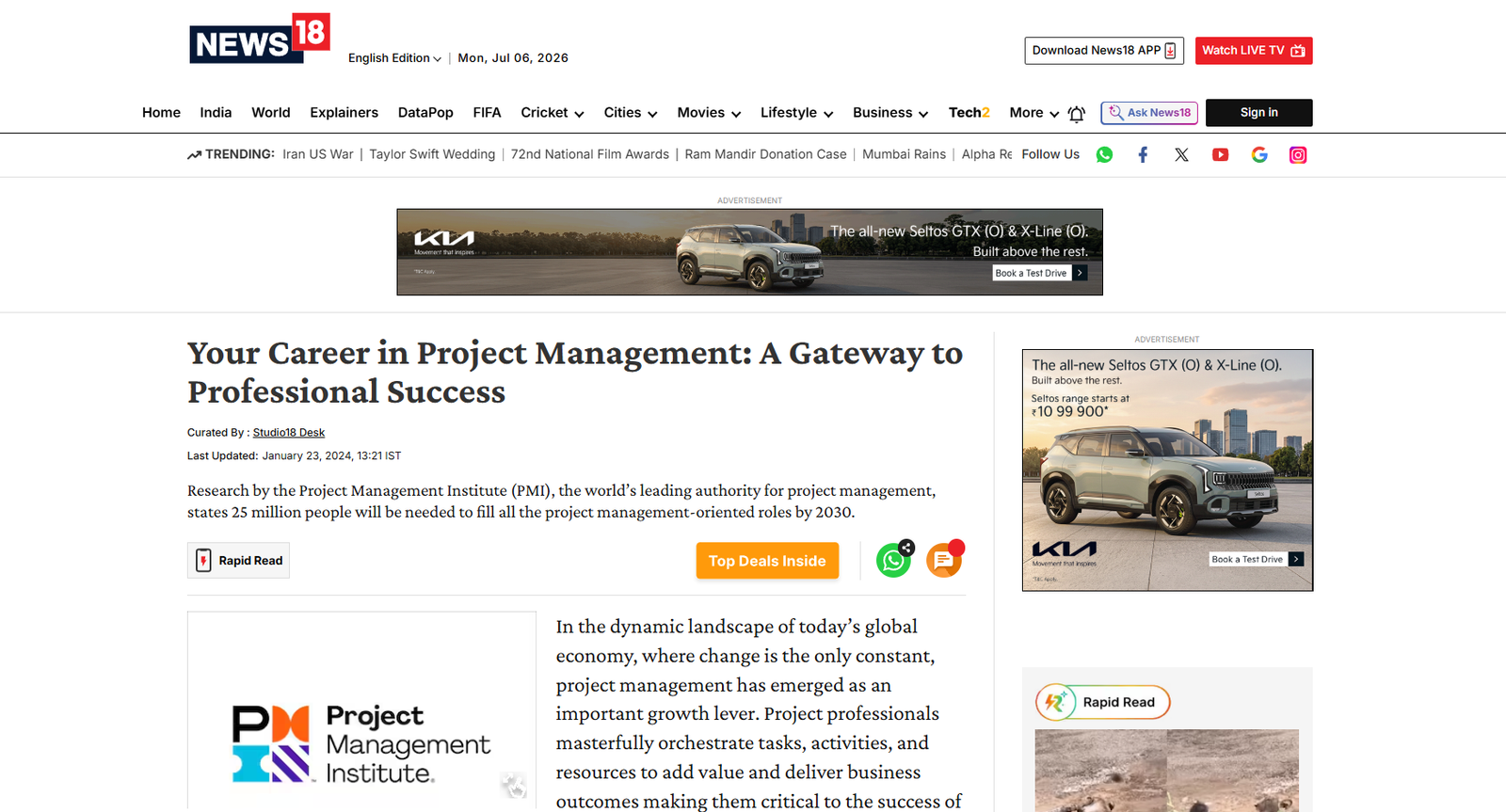Click the Sign in button
This screenshot has width=1506, height=812.
(1259, 113)
